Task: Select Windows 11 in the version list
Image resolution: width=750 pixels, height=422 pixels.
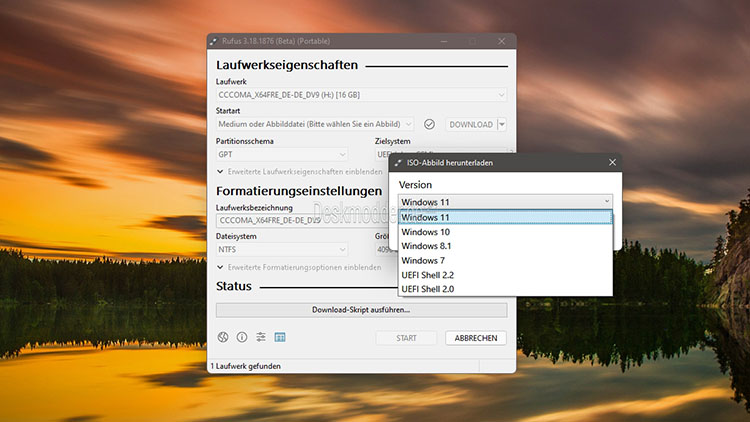Action: 505,217
